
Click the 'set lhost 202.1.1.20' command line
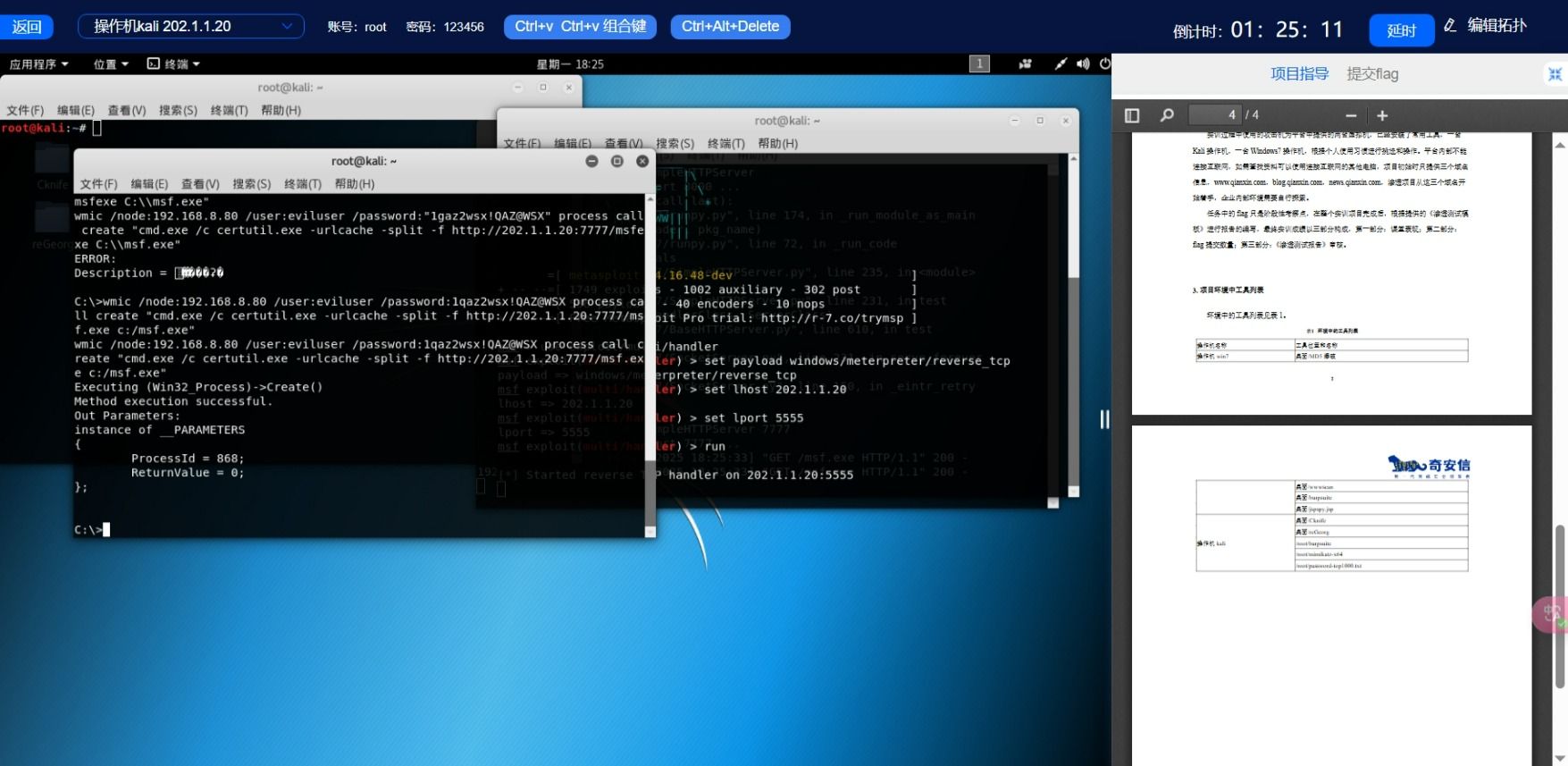pos(776,390)
